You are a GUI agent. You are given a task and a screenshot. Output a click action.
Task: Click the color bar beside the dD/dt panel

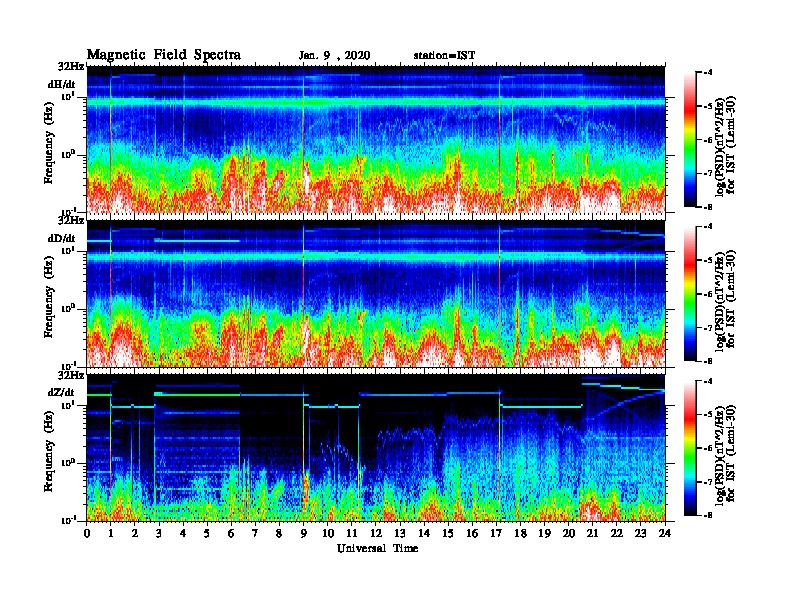pos(690,294)
